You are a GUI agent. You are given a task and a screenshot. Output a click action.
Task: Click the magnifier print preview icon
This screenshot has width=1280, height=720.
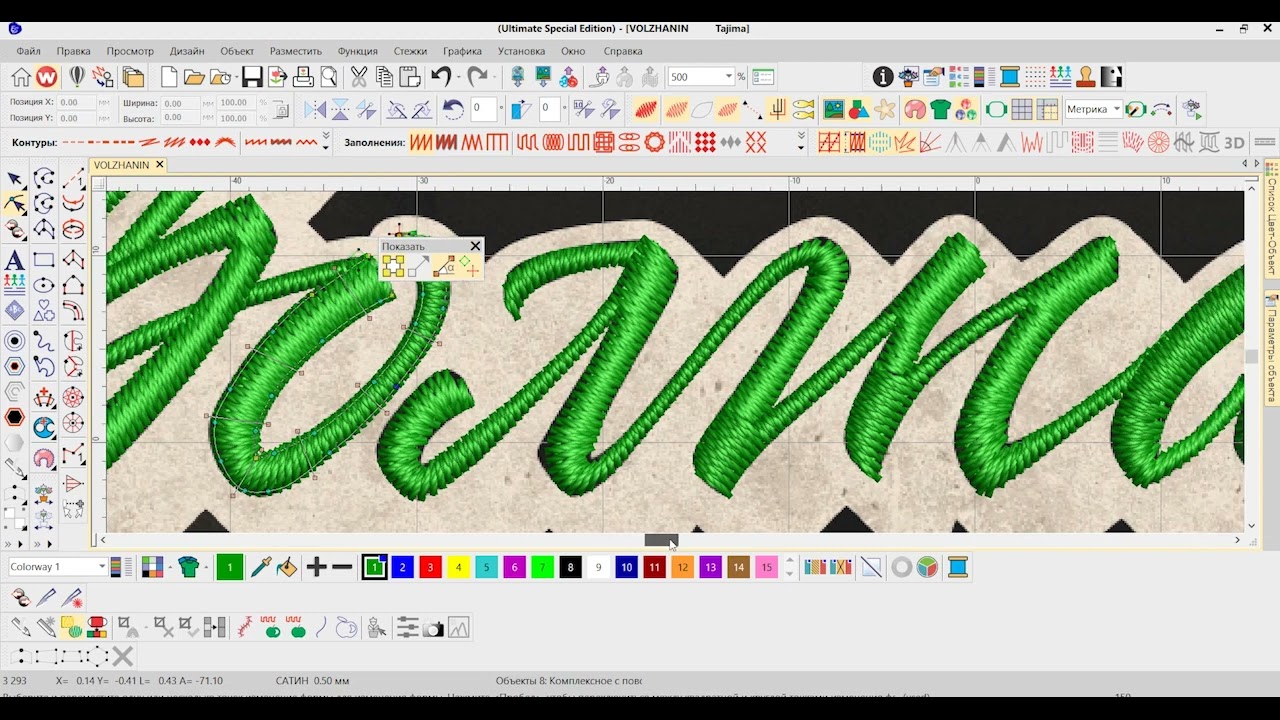point(328,77)
